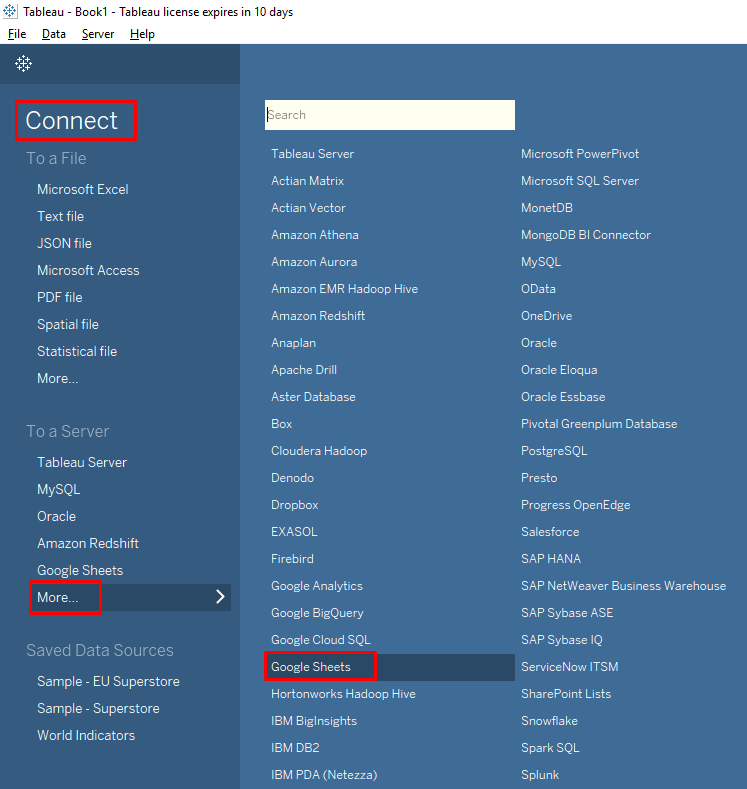The image size is (747, 789).
Task: Select PostgreSQL connector
Action: (x=554, y=451)
